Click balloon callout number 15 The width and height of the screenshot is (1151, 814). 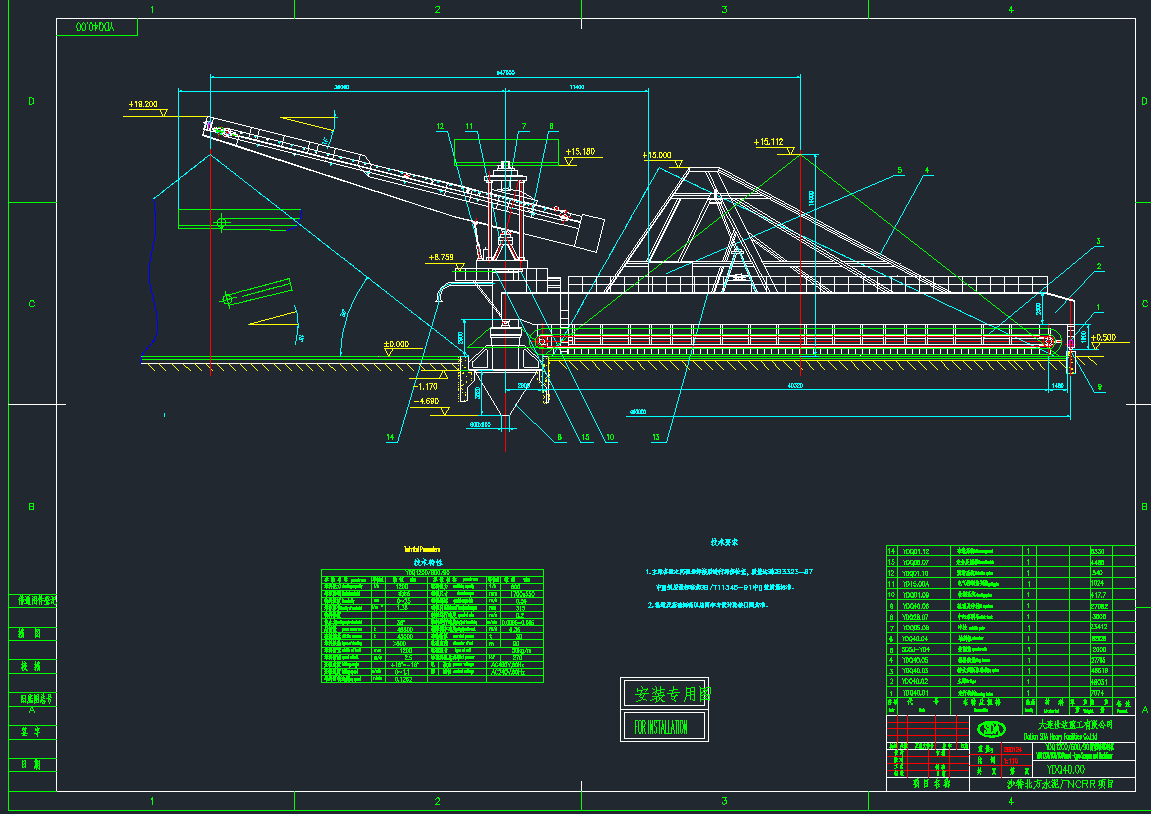585,437
